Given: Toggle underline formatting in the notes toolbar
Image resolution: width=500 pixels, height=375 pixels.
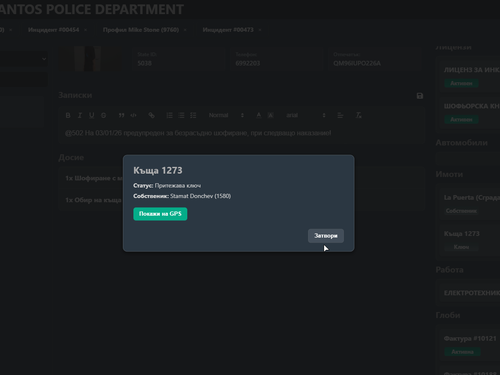Looking at the screenshot, I should click(92, 115).
